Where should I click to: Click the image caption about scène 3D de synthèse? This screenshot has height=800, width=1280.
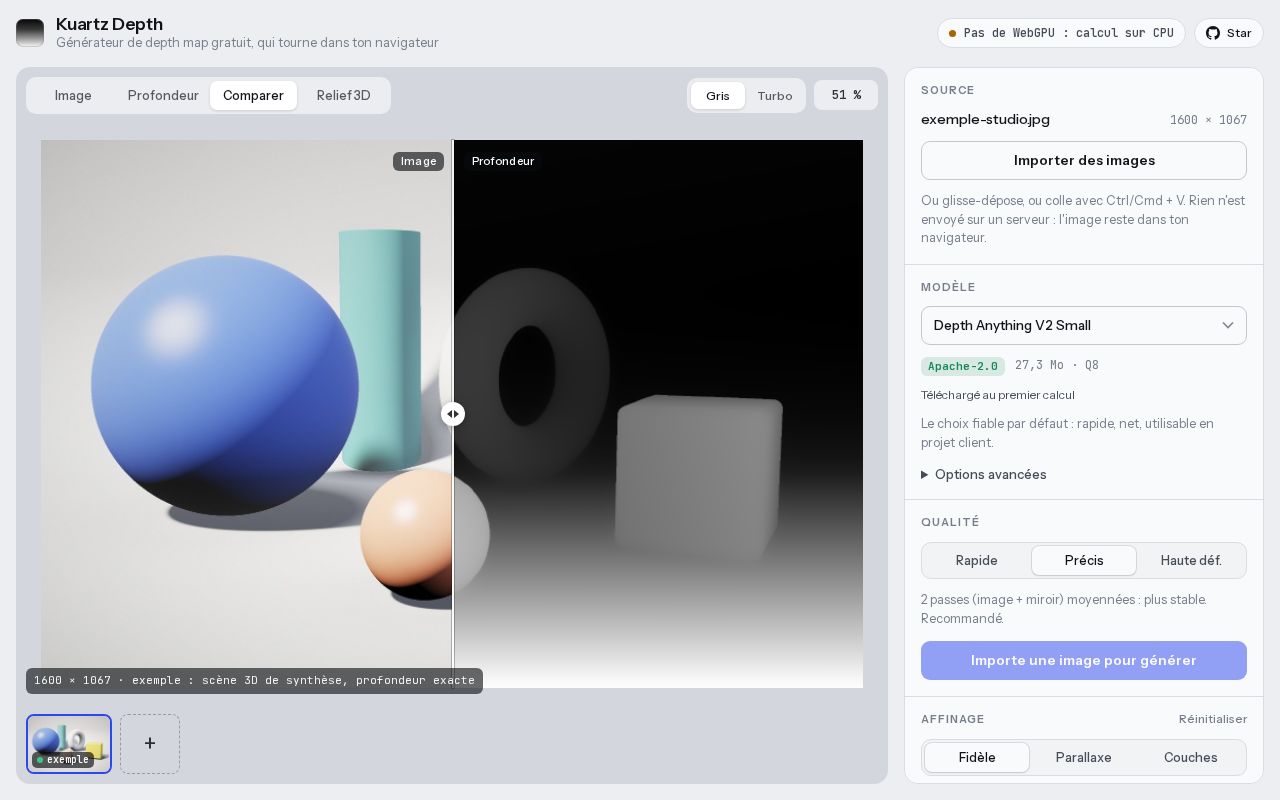tap(254, 681)
